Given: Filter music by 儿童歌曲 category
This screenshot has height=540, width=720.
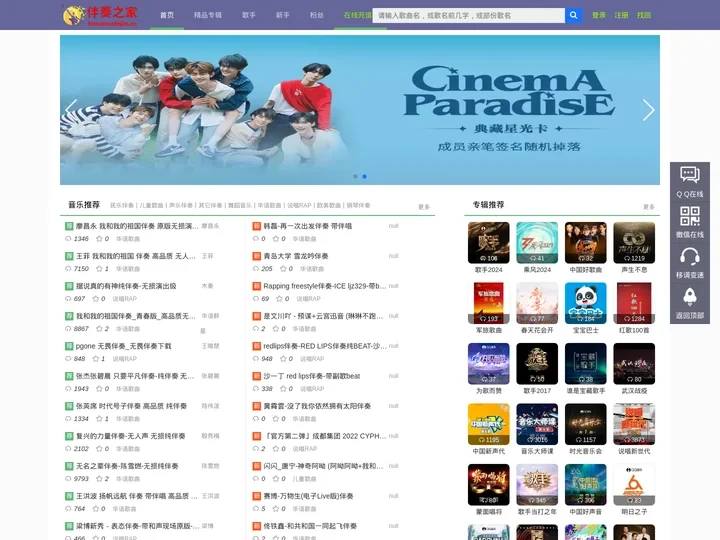Looking at the screenshot, I should pos(152,205).
